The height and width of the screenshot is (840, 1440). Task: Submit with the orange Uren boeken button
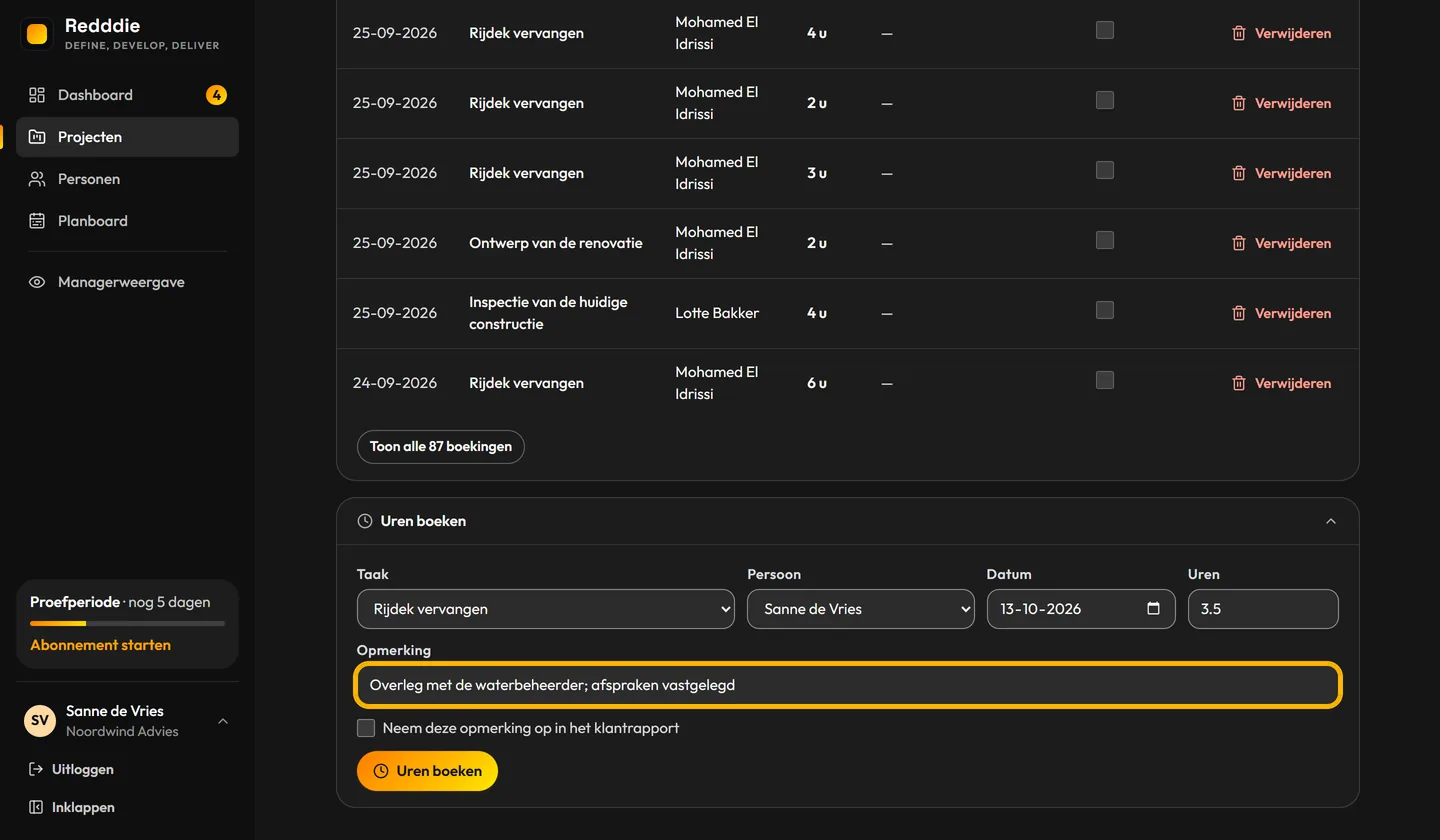tap(427, 771)
